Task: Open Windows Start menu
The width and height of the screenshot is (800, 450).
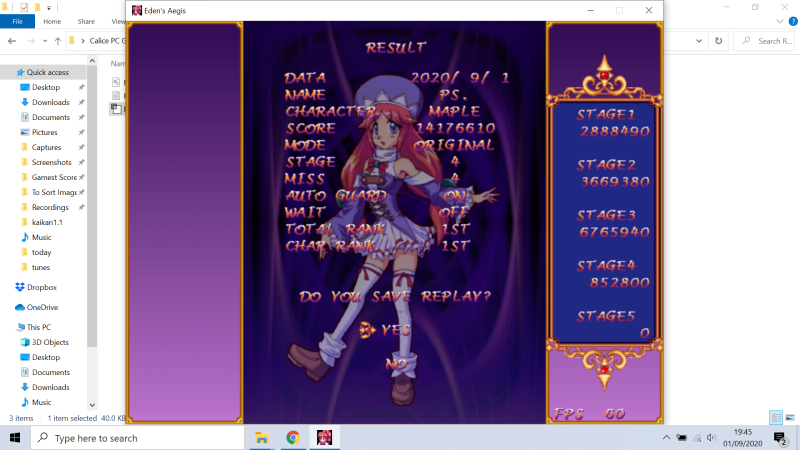Action: click(x=15, y=438)
